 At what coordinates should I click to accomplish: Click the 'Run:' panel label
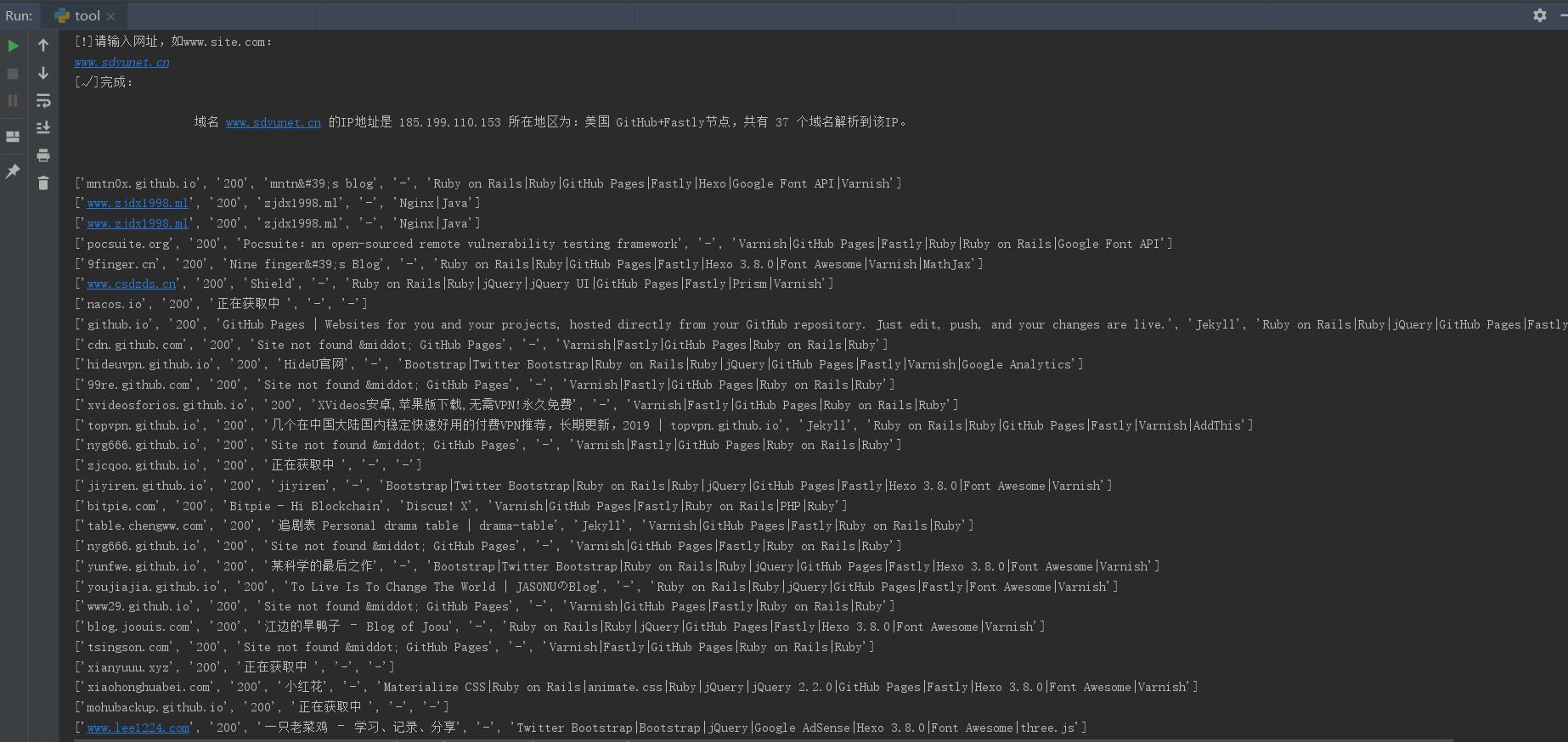[19, 15]
